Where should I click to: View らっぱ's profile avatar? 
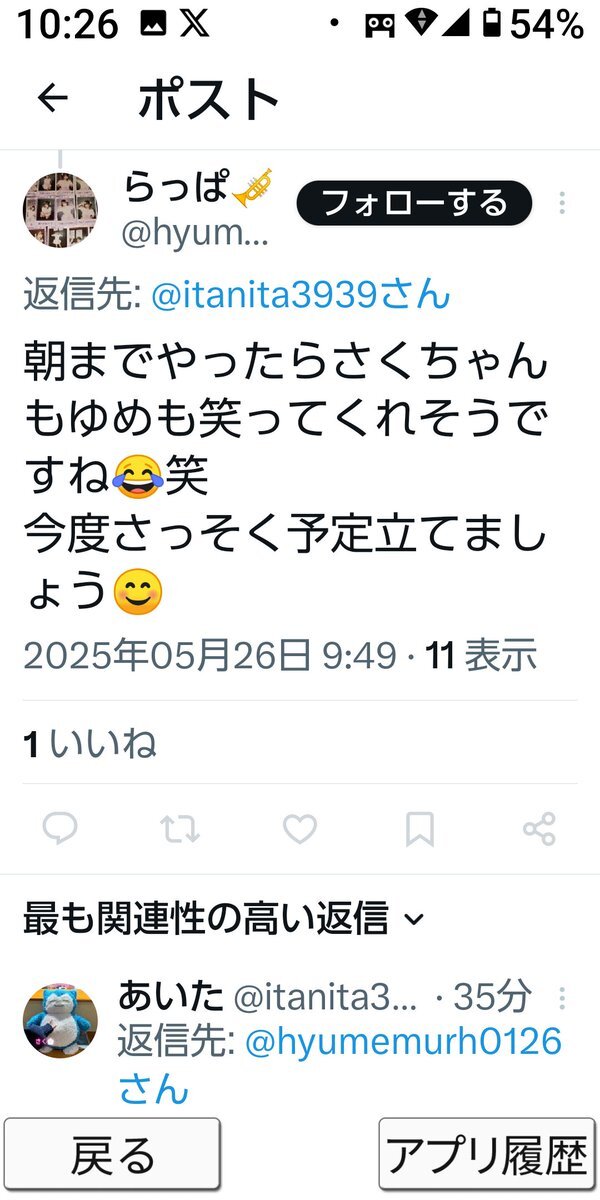60,210
